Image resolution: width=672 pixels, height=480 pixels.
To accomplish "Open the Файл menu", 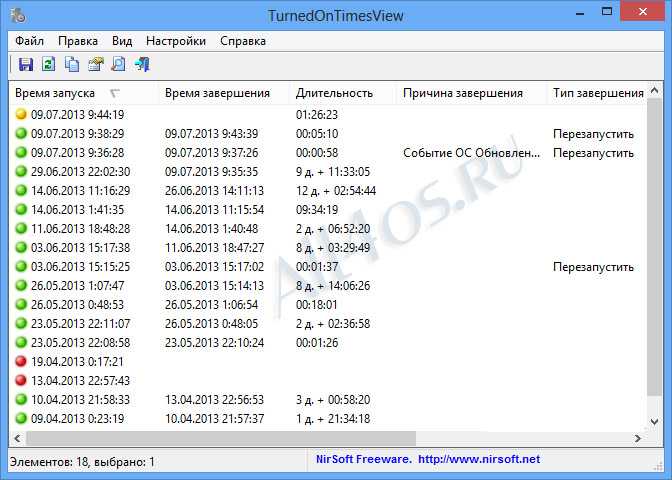I will (x=30, y=41).
